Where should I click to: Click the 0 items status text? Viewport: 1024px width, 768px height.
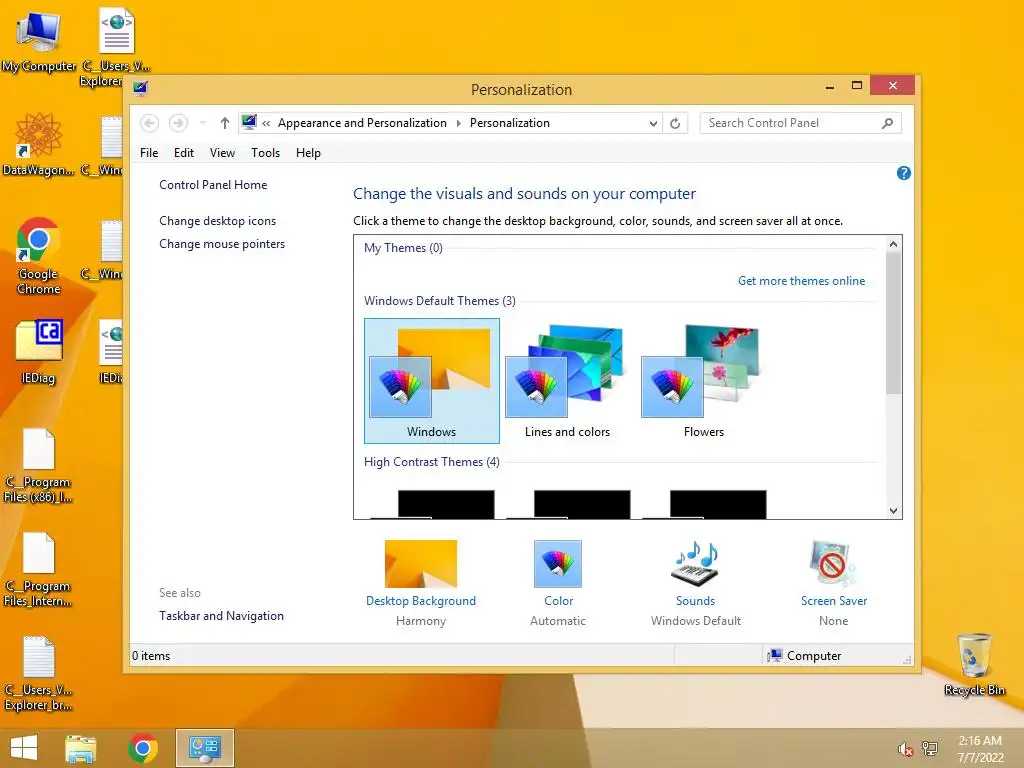(151, 656)
